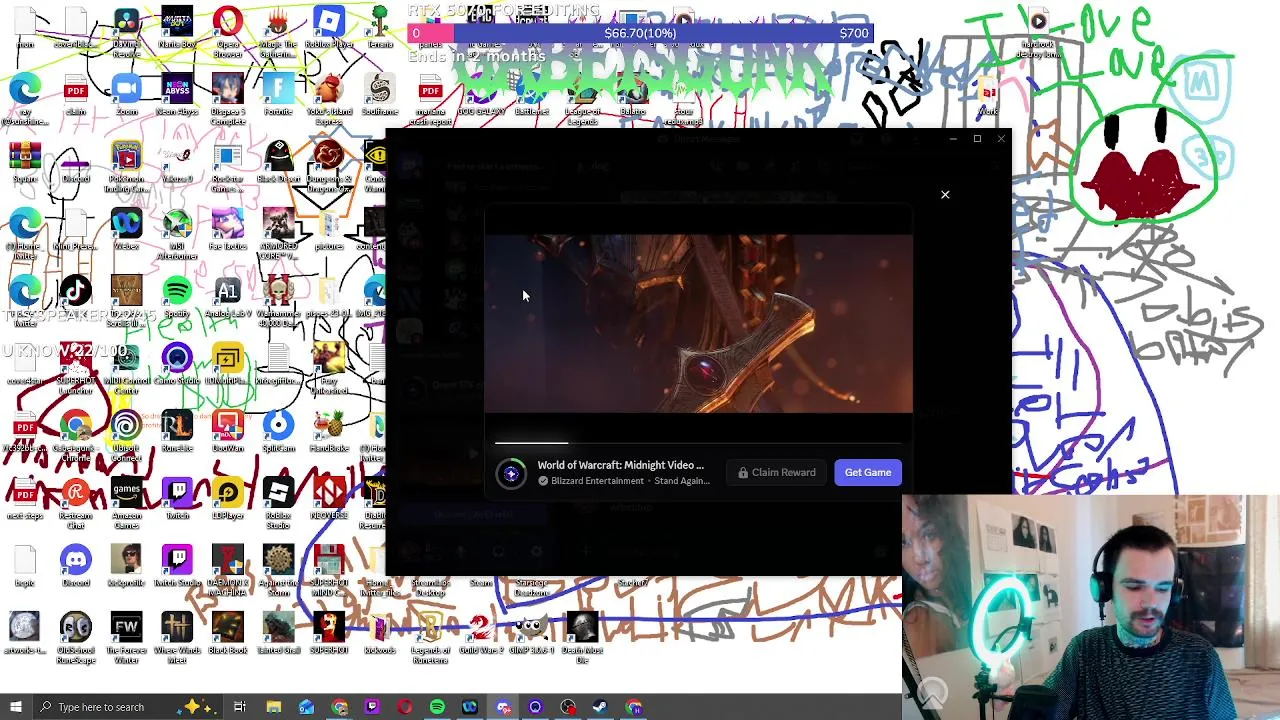Open Soulframe desktop shortcut
Screen dimensions: 1280x720
coord(380,96)
